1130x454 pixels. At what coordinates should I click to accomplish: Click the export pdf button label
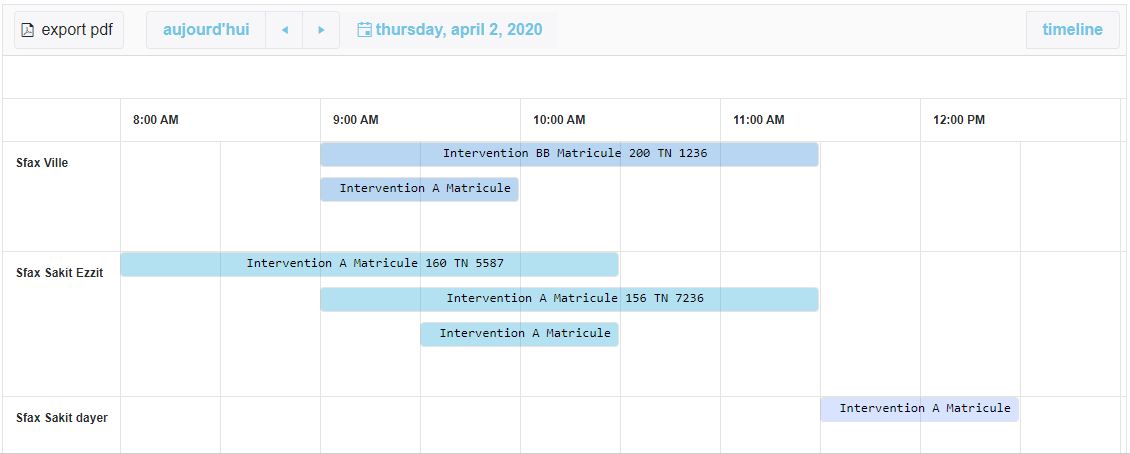click(77, 30)
